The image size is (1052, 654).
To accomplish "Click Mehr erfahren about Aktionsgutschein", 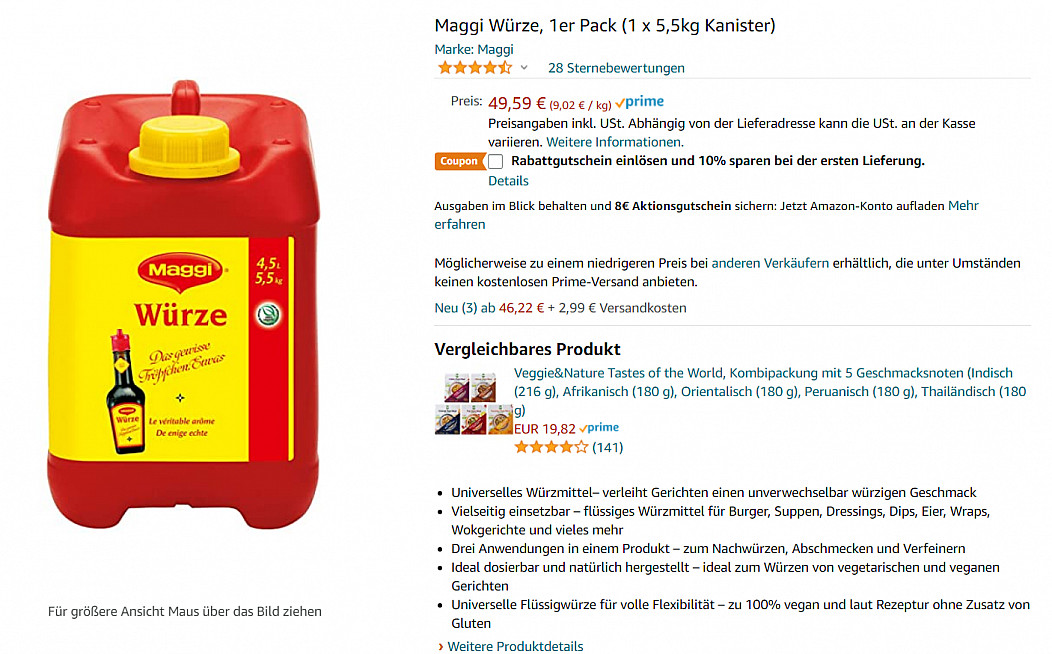I will [706, 215].
